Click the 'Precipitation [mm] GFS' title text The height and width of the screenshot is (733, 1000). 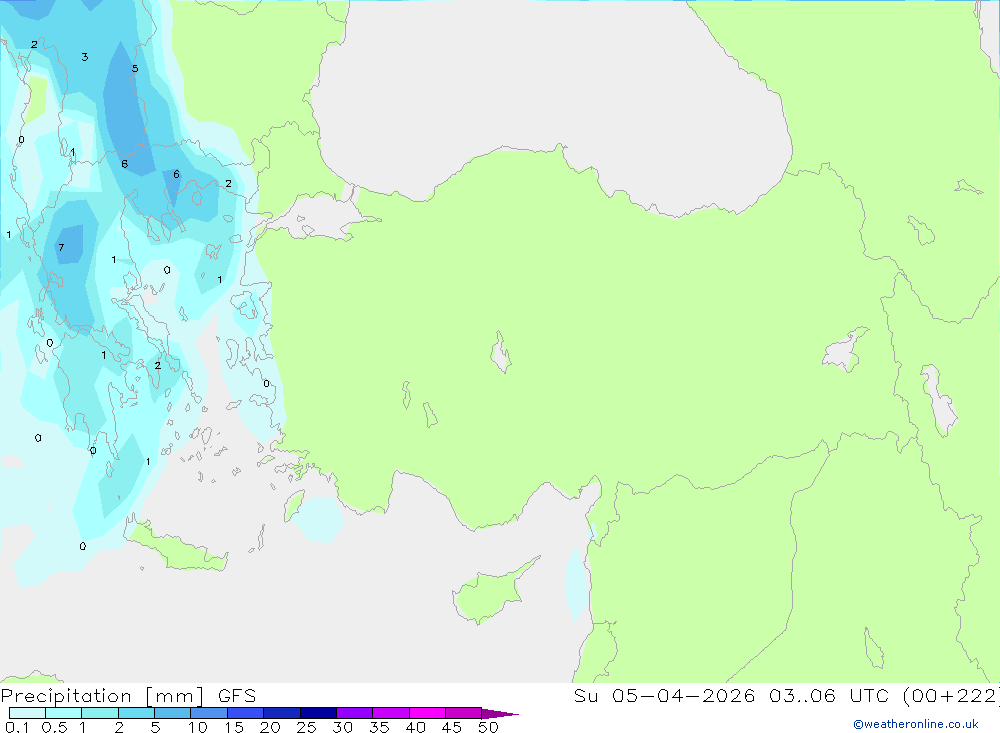point(128,696)
